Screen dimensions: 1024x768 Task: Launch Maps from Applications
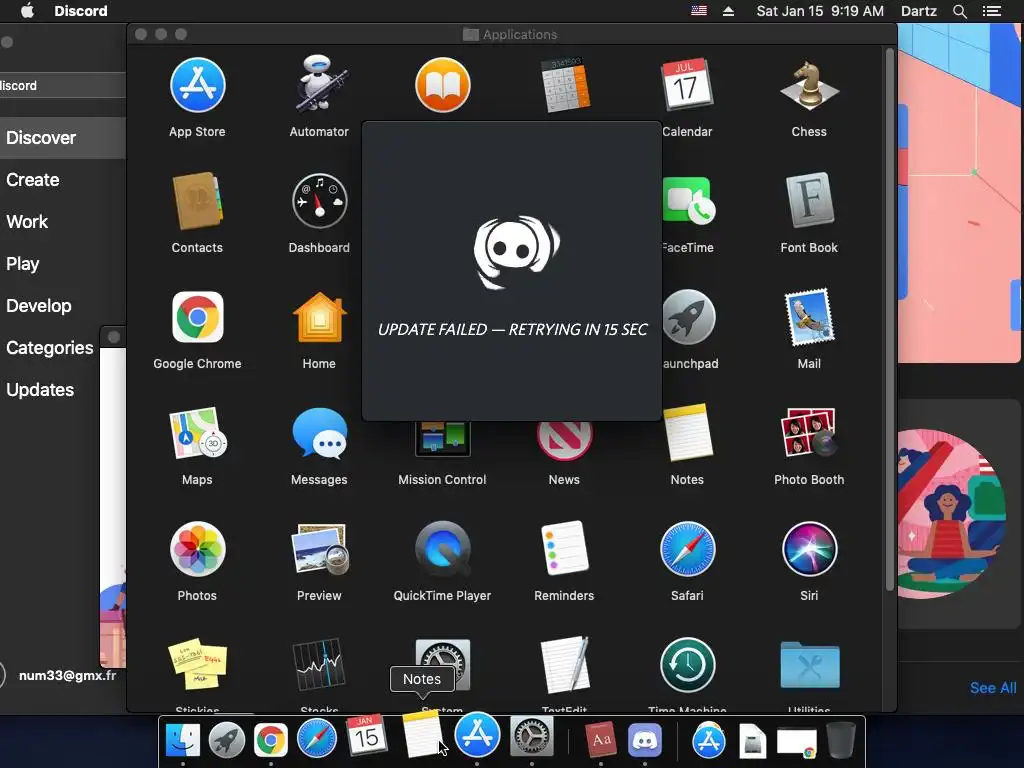197,433
